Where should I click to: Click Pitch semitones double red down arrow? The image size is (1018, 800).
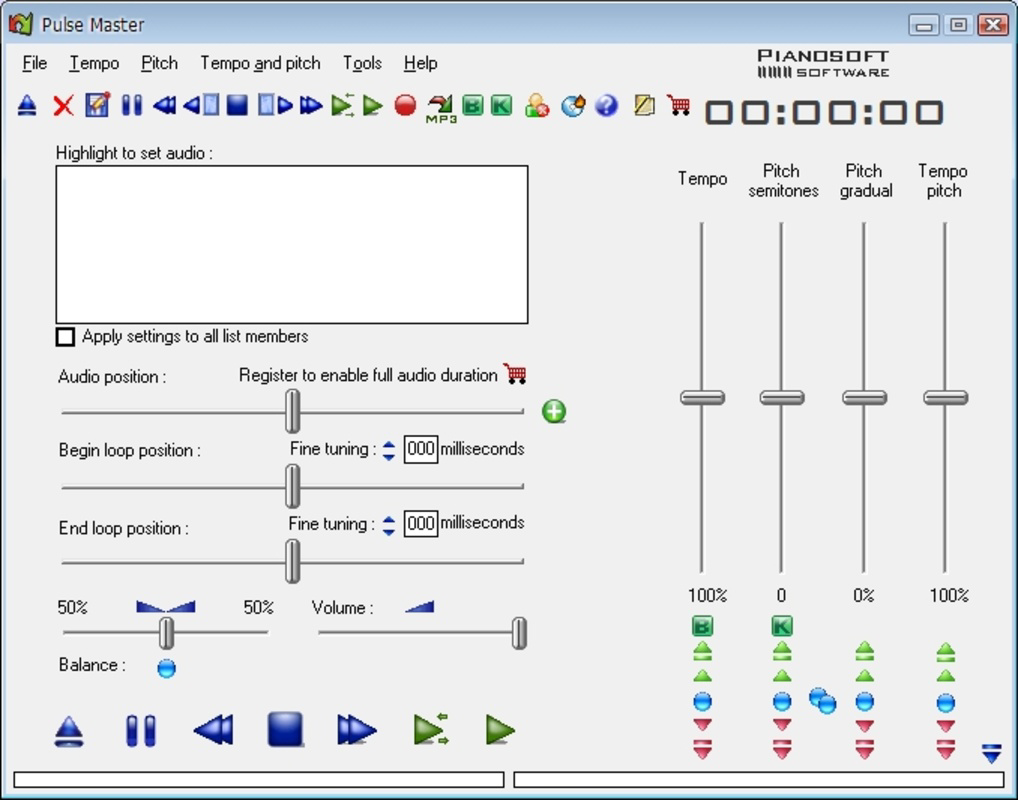click(782, 749)
